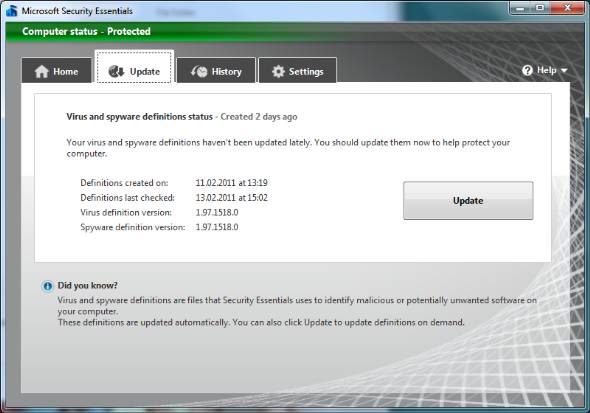Click the virus definition version 1.97.1518.0 value
This screenshot has height=413, width=590.
[x=217, y=213]
